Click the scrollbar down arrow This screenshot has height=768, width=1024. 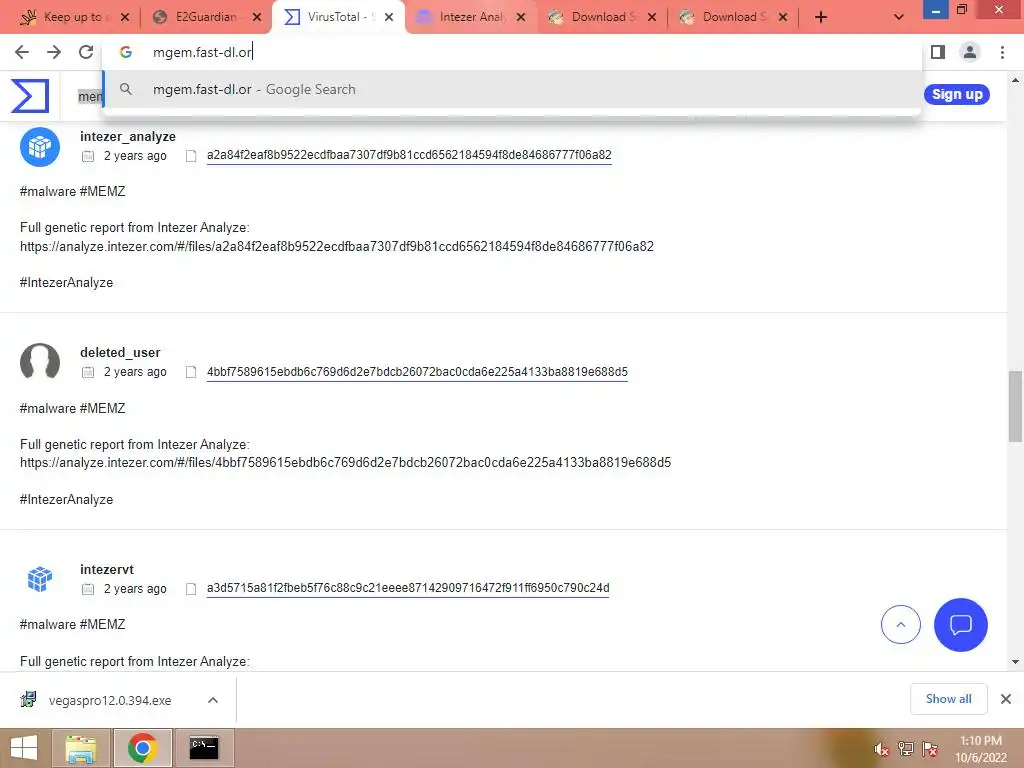pos(1015,662)
